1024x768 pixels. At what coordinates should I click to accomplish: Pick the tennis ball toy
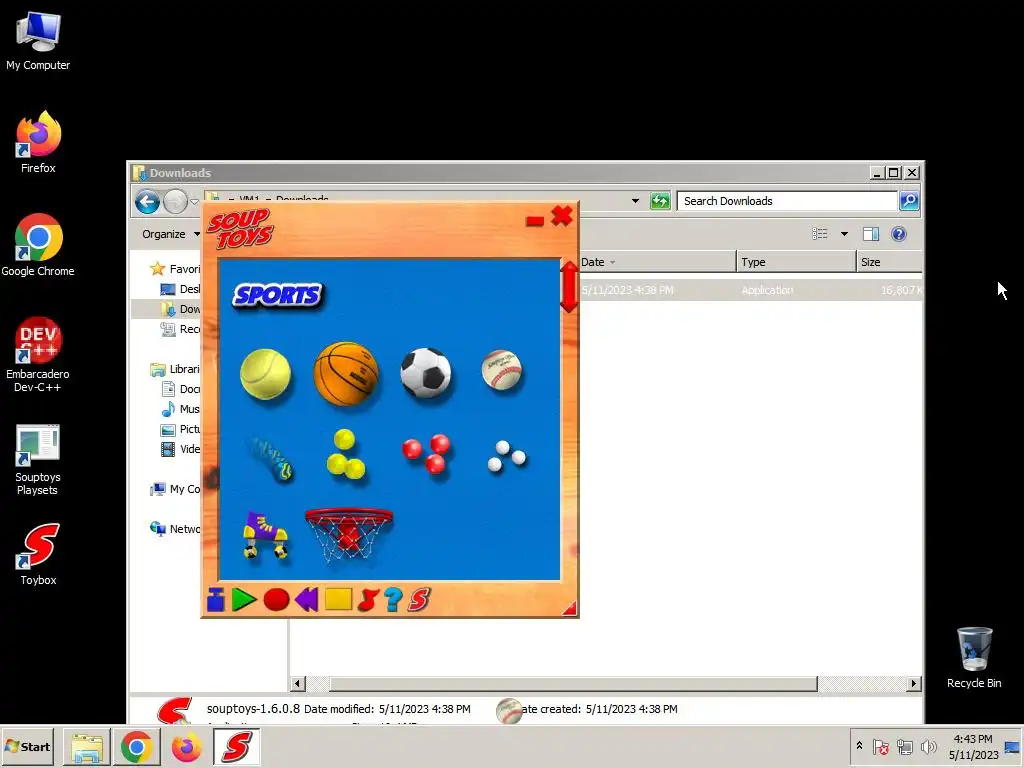265,374
